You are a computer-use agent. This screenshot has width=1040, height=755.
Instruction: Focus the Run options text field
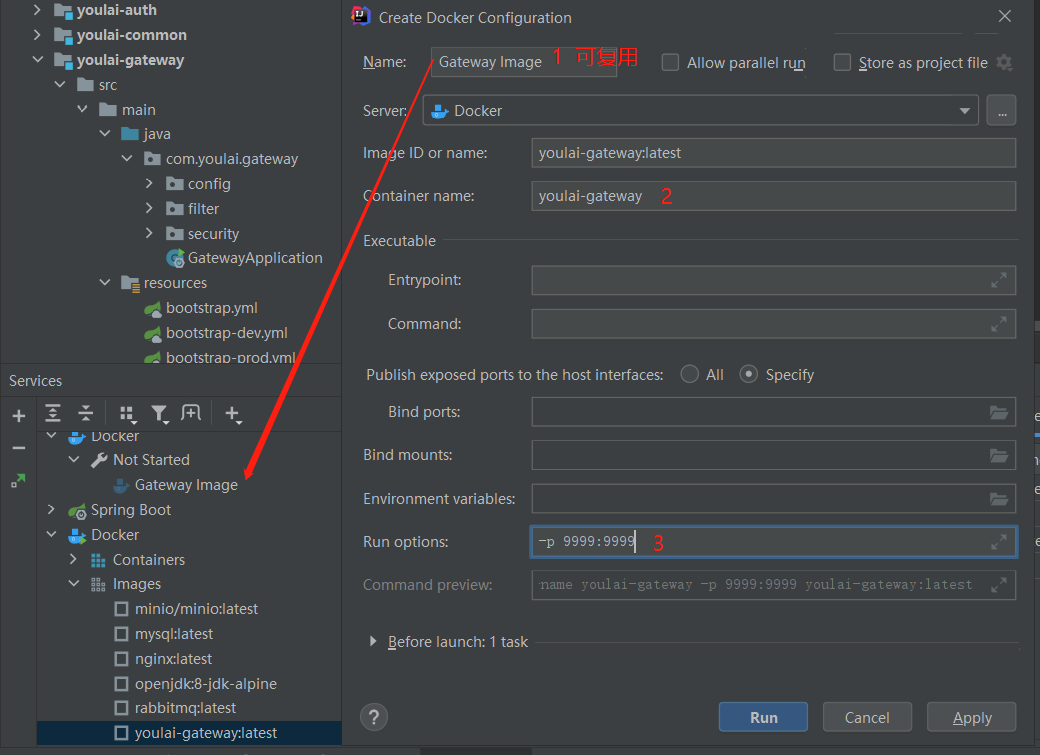[773, 542]
